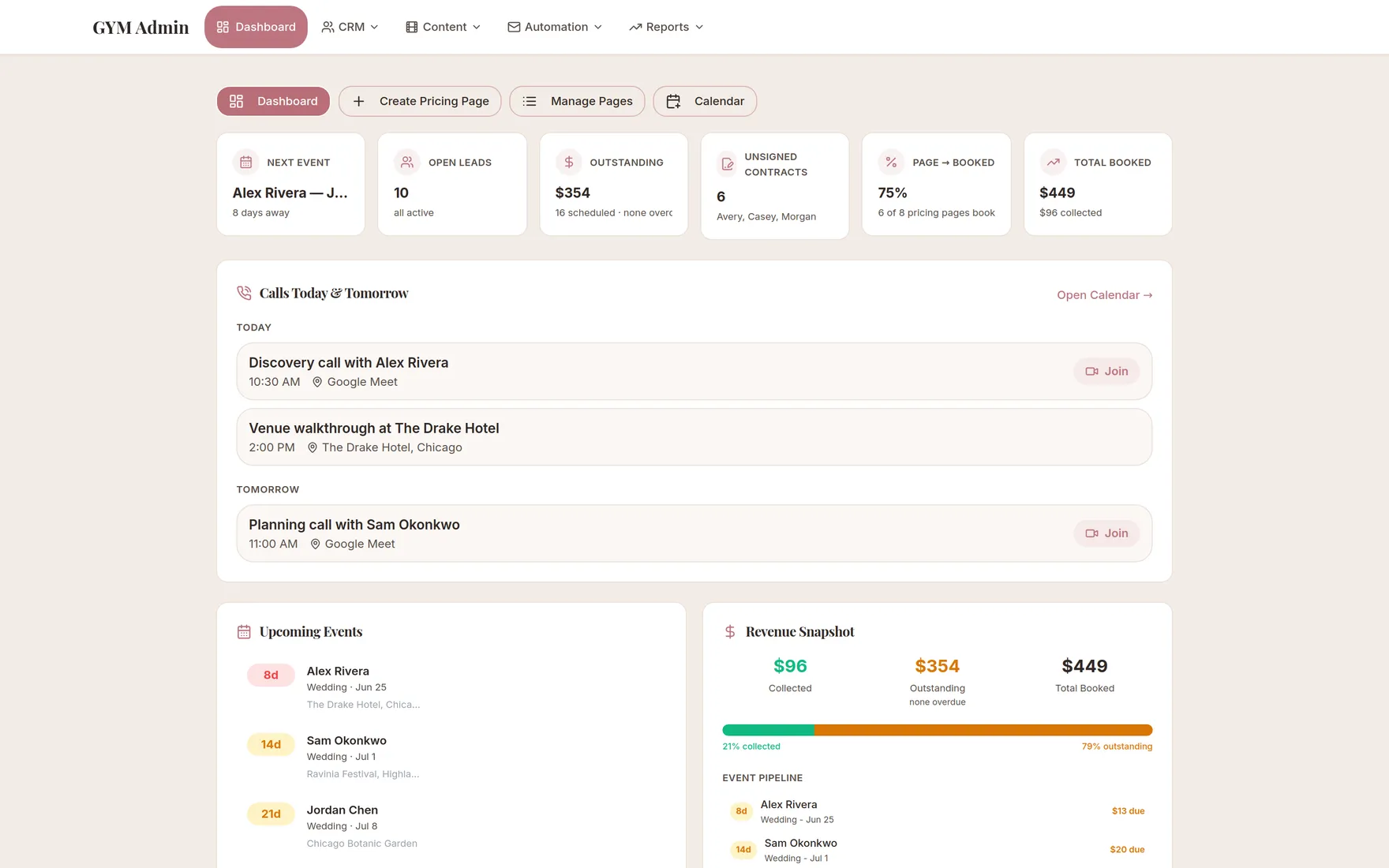This screenshot has width=1389, height=868.
Task: Click the 21% collected label
Action: [751, 746]
